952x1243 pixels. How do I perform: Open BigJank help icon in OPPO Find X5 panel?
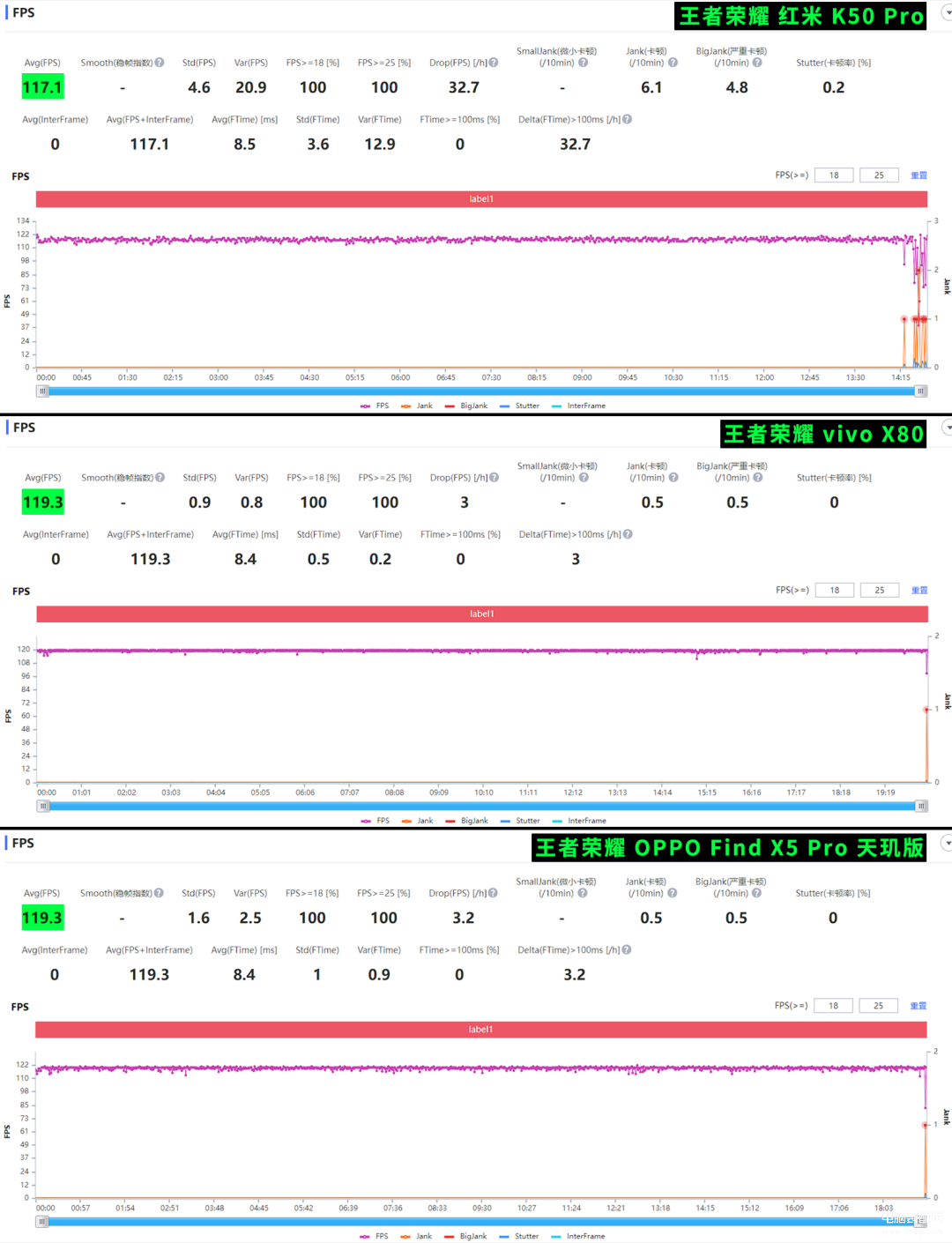pos(756,893)
